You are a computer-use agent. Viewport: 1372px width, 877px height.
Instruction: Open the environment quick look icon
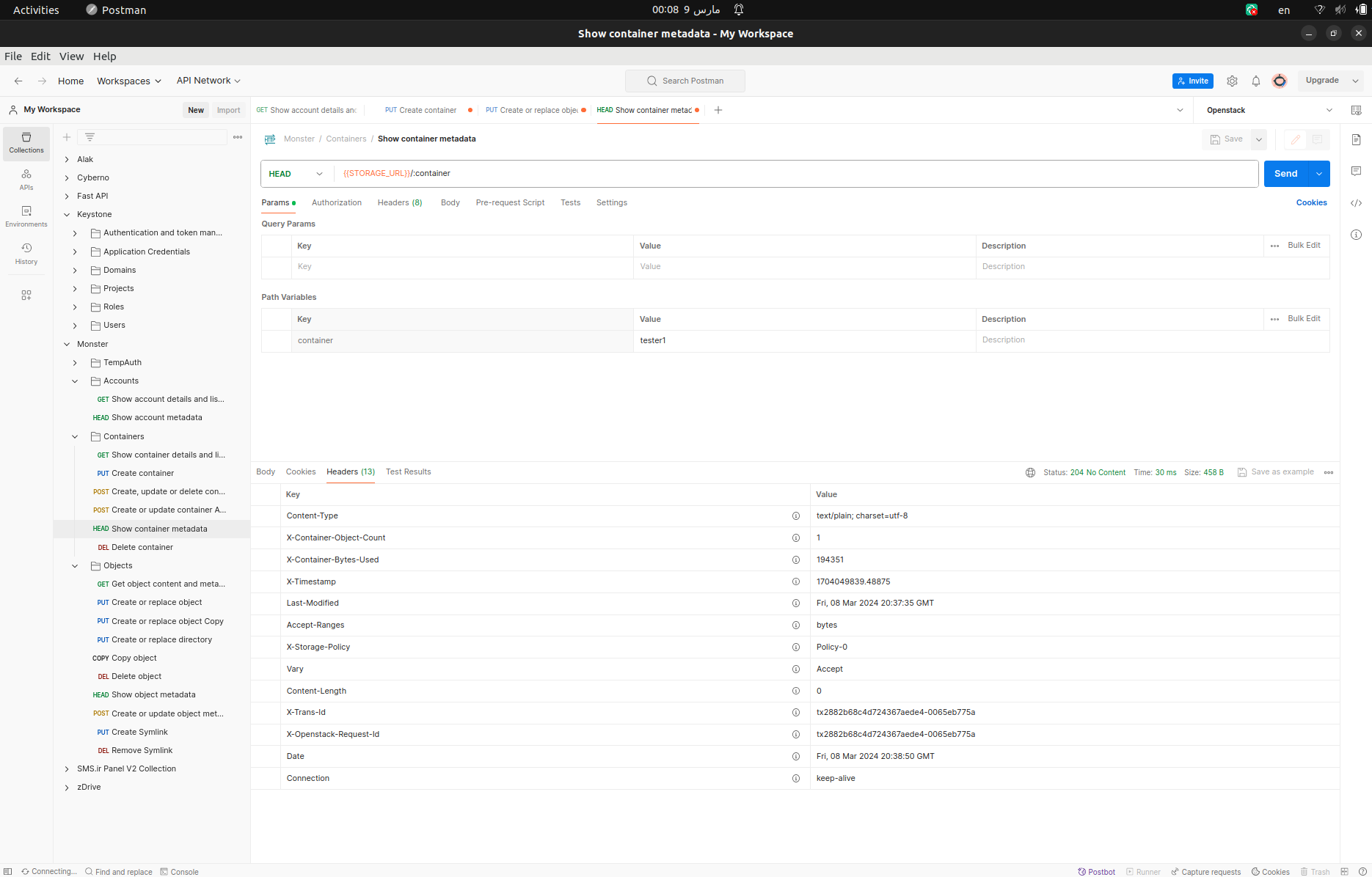click(x=1356, y=110)
